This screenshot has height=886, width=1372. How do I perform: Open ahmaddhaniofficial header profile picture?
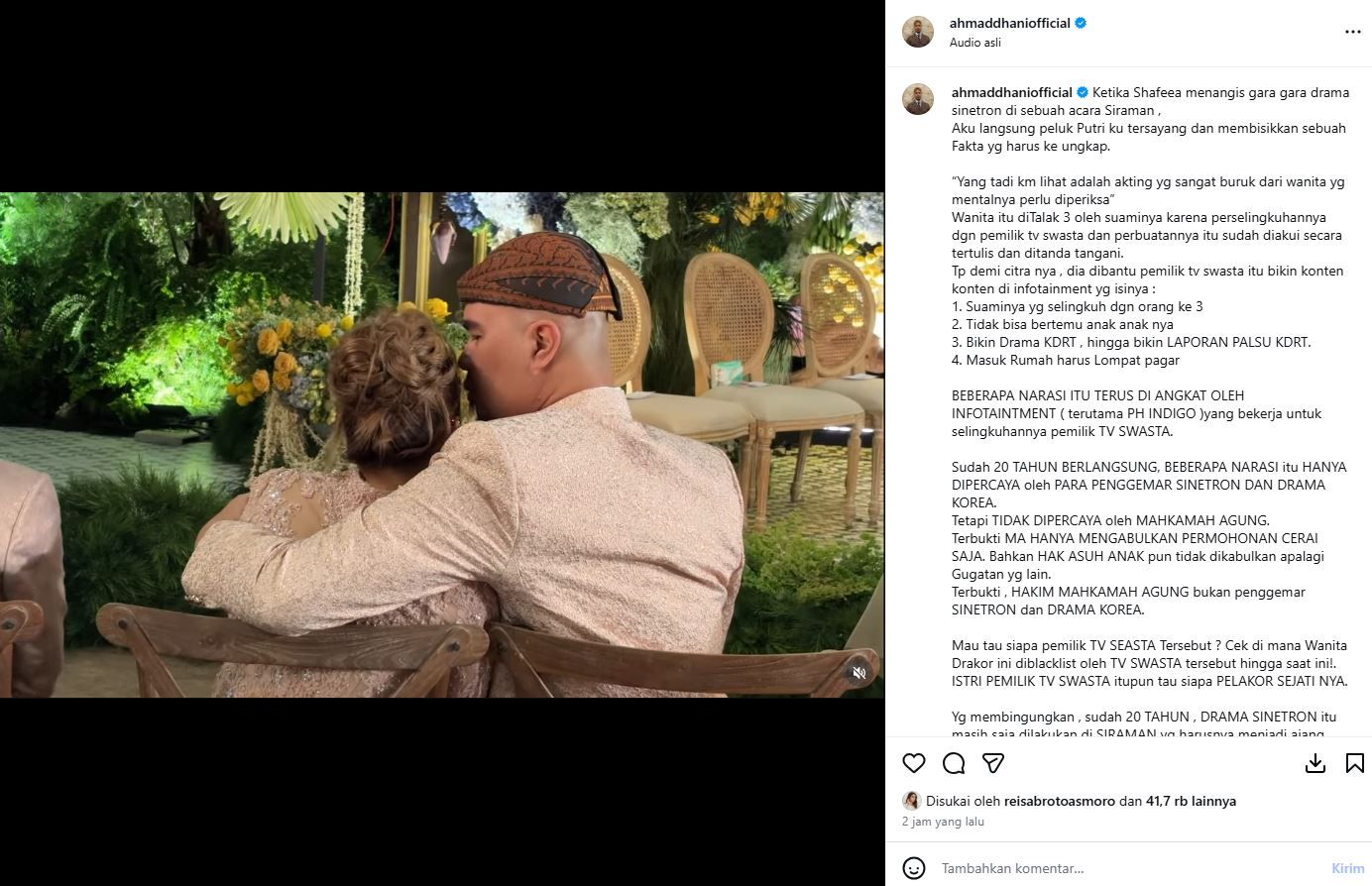click(918, 32)
